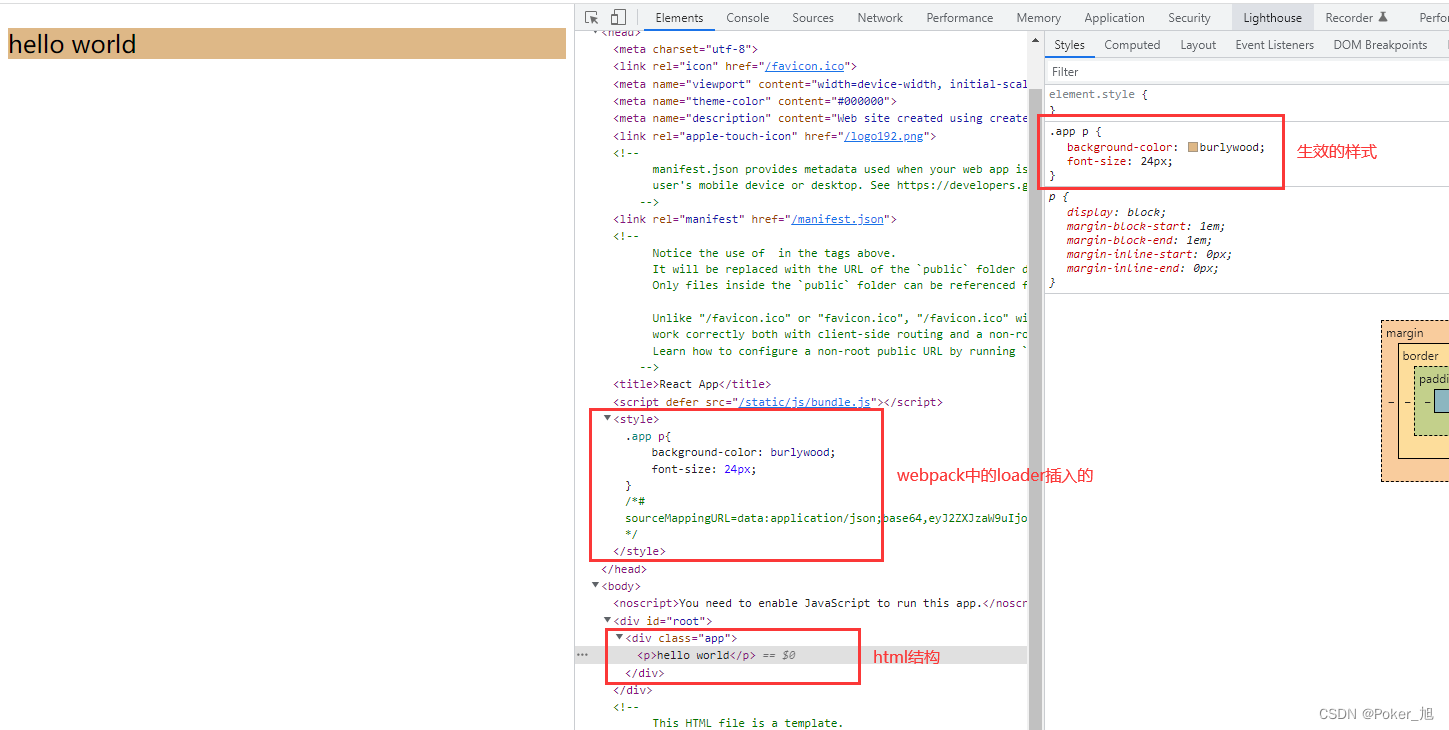Select the meta theme-color node
The width and height of the screenshot is (1449, 730).
755,101
